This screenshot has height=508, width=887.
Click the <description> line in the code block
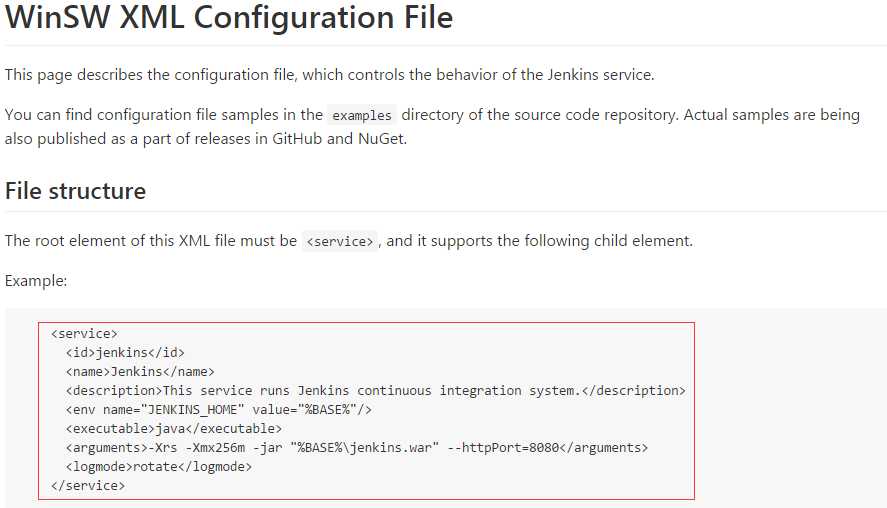(375, 390)
